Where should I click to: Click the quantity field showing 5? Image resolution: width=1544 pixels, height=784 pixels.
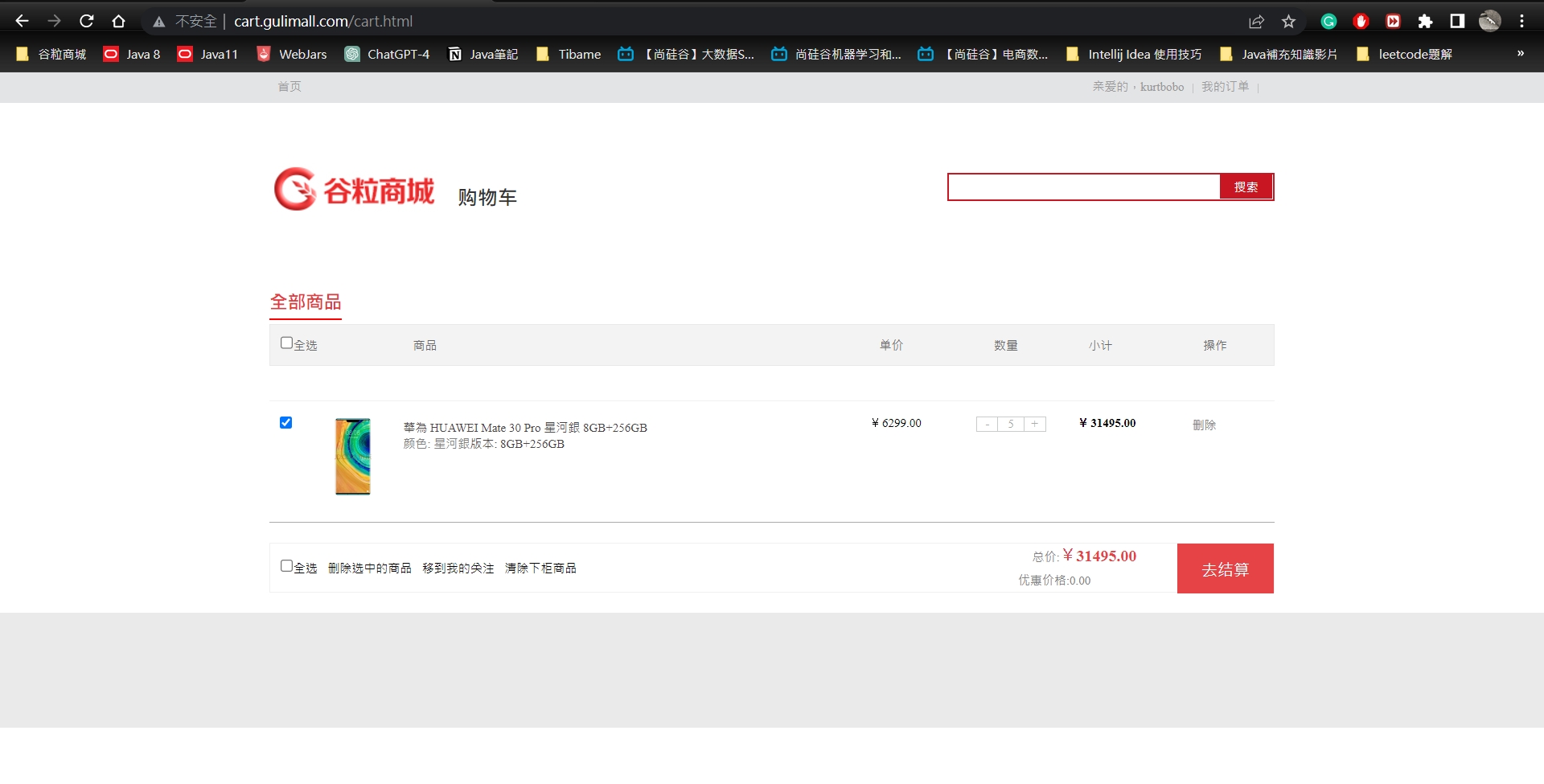pyautogui.click(x=1011, y=424)
